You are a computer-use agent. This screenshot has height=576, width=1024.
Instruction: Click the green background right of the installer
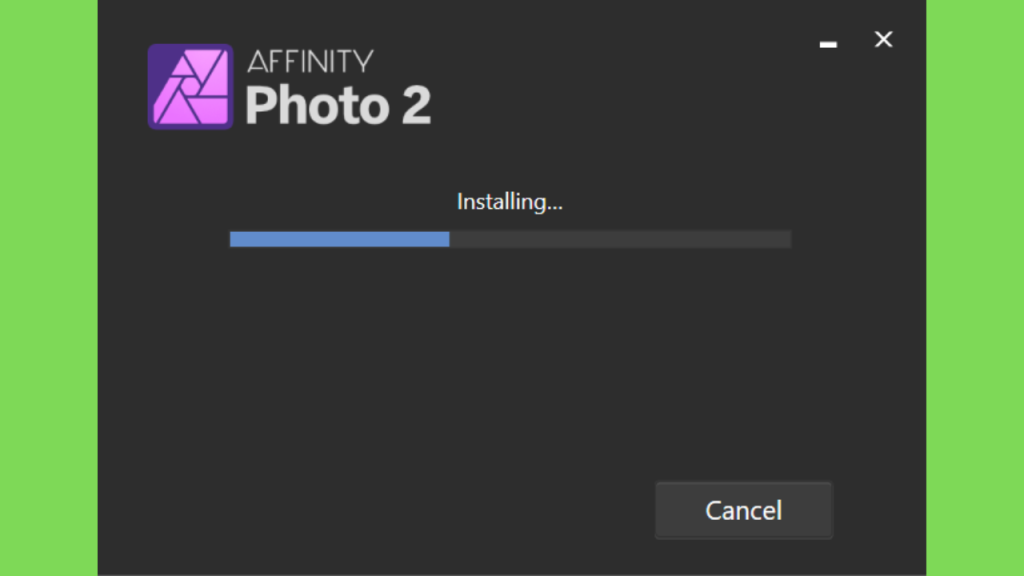[975, 288]
